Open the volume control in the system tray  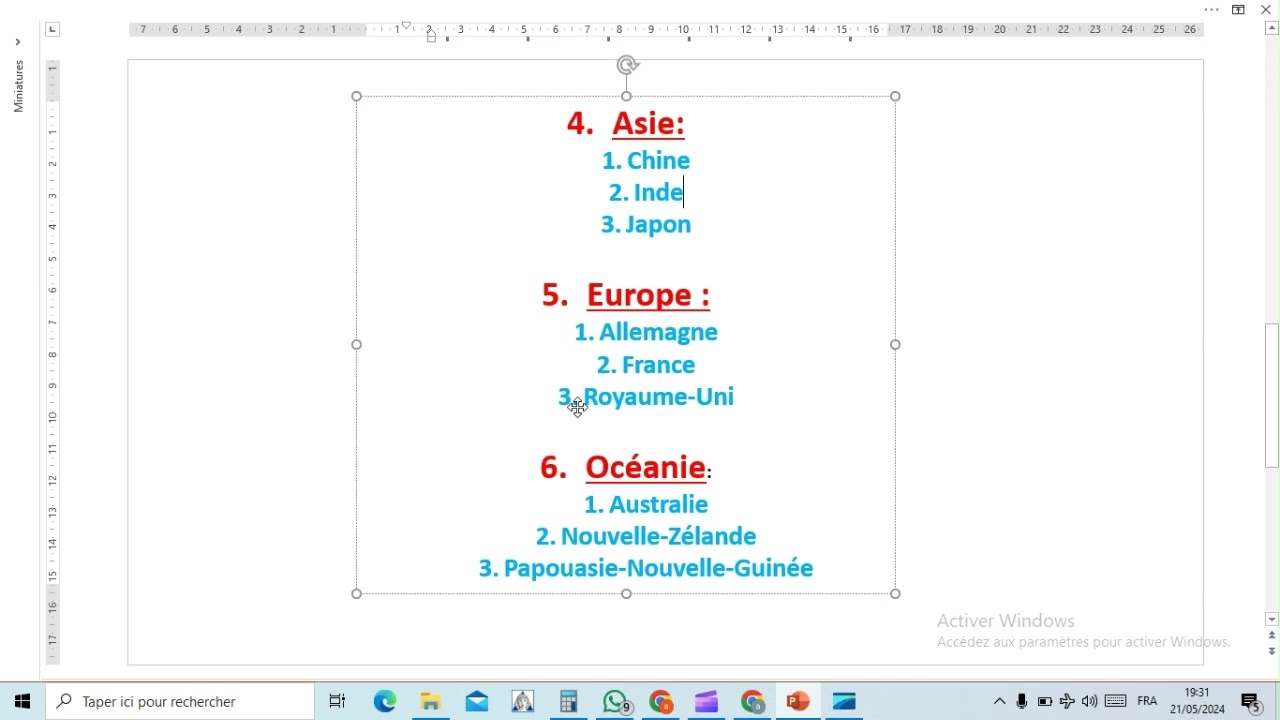(1090, 702)
